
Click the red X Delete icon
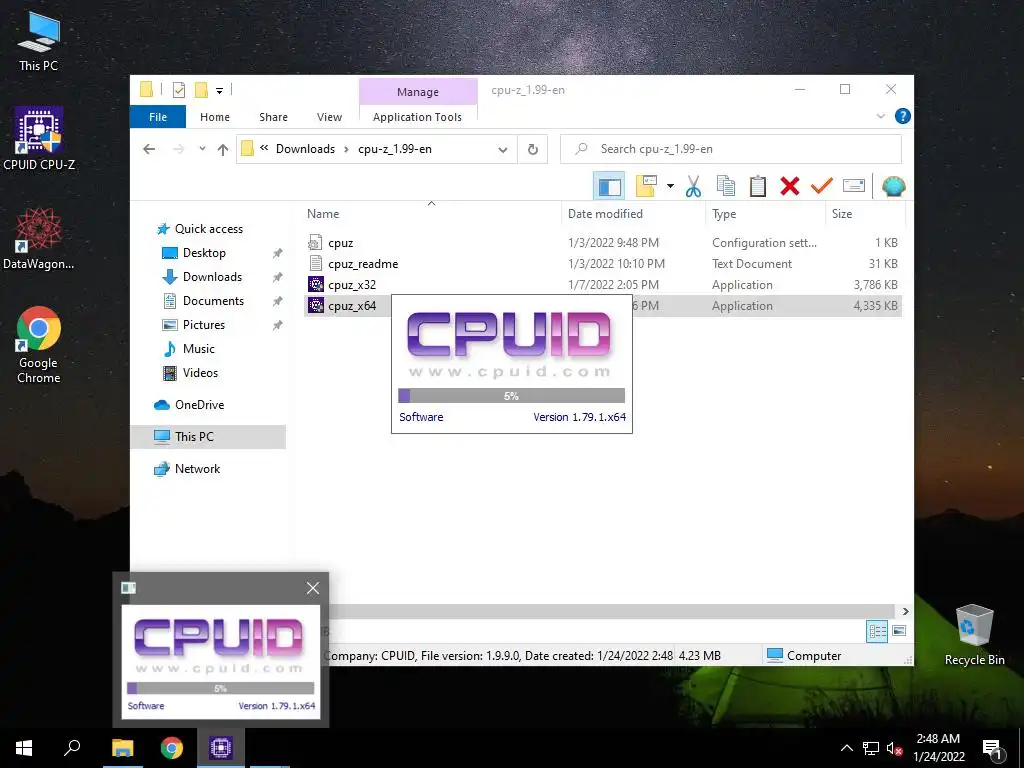pyautogui.click(x=790, y=187)
